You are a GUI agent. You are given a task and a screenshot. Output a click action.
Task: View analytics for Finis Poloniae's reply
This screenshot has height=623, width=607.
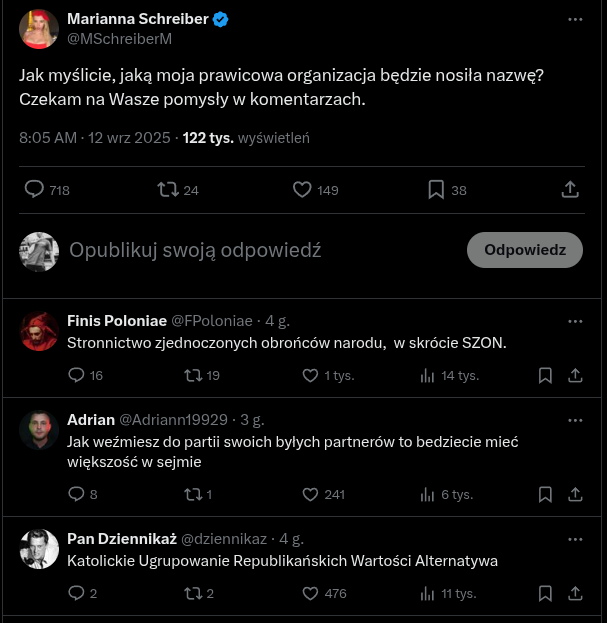428,375
